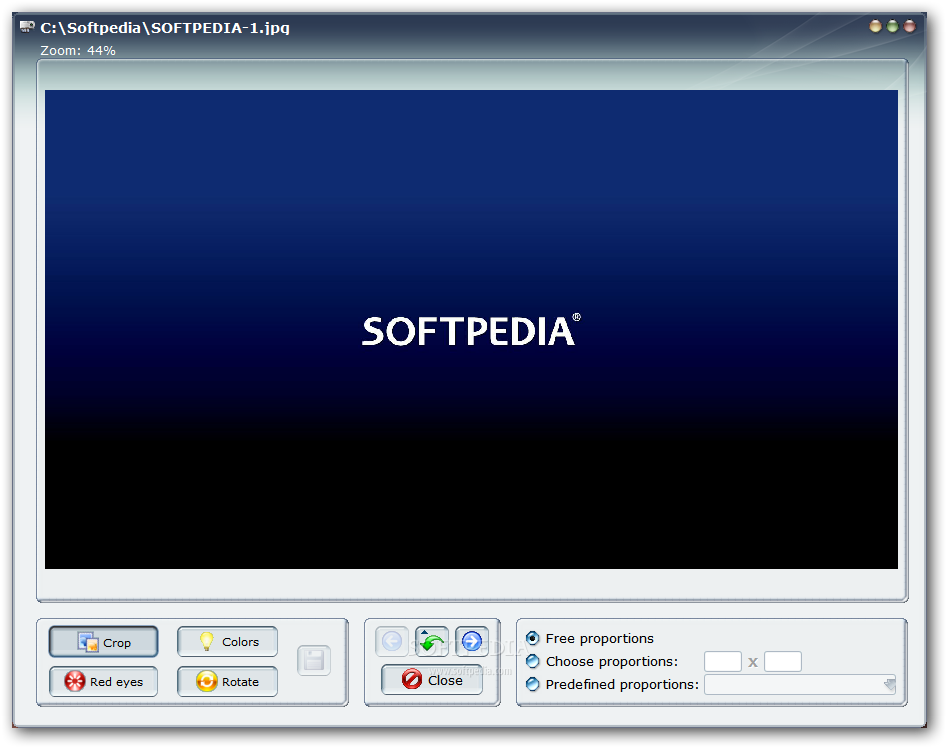Click the second proportions height input field
This screenshot has width=947, height=748.
pyautogui.click(x=783, y=661)
